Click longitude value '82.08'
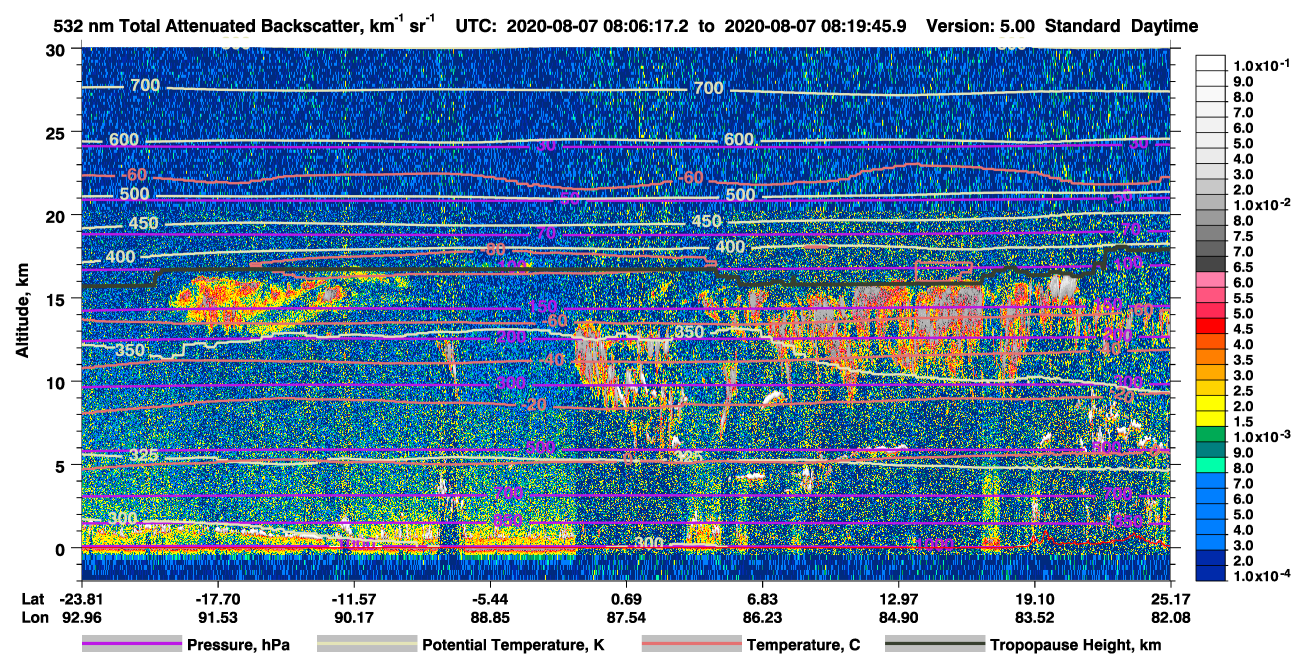The image size is (1300, 667). coord(1171,616)
